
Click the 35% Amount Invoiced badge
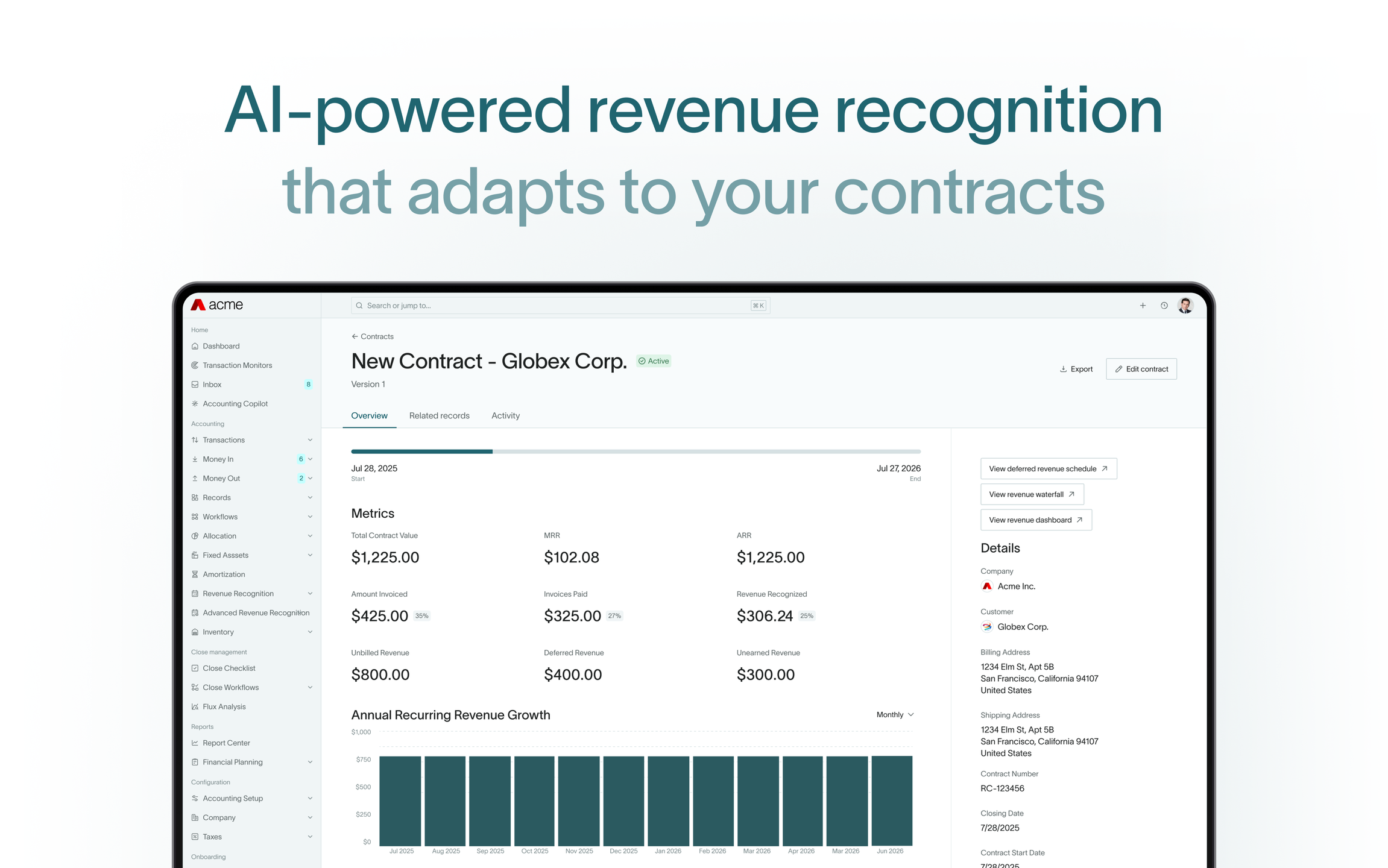pos(421,616)
